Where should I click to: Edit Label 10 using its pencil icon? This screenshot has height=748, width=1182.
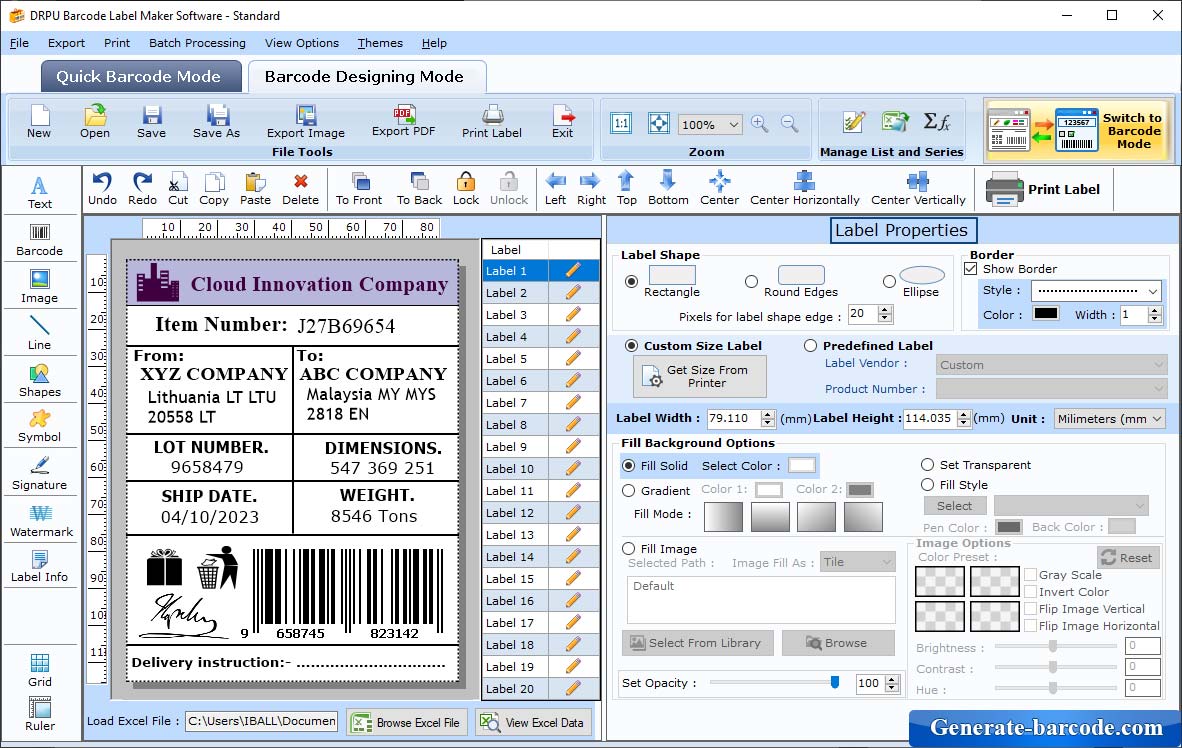tap(573, 468)
